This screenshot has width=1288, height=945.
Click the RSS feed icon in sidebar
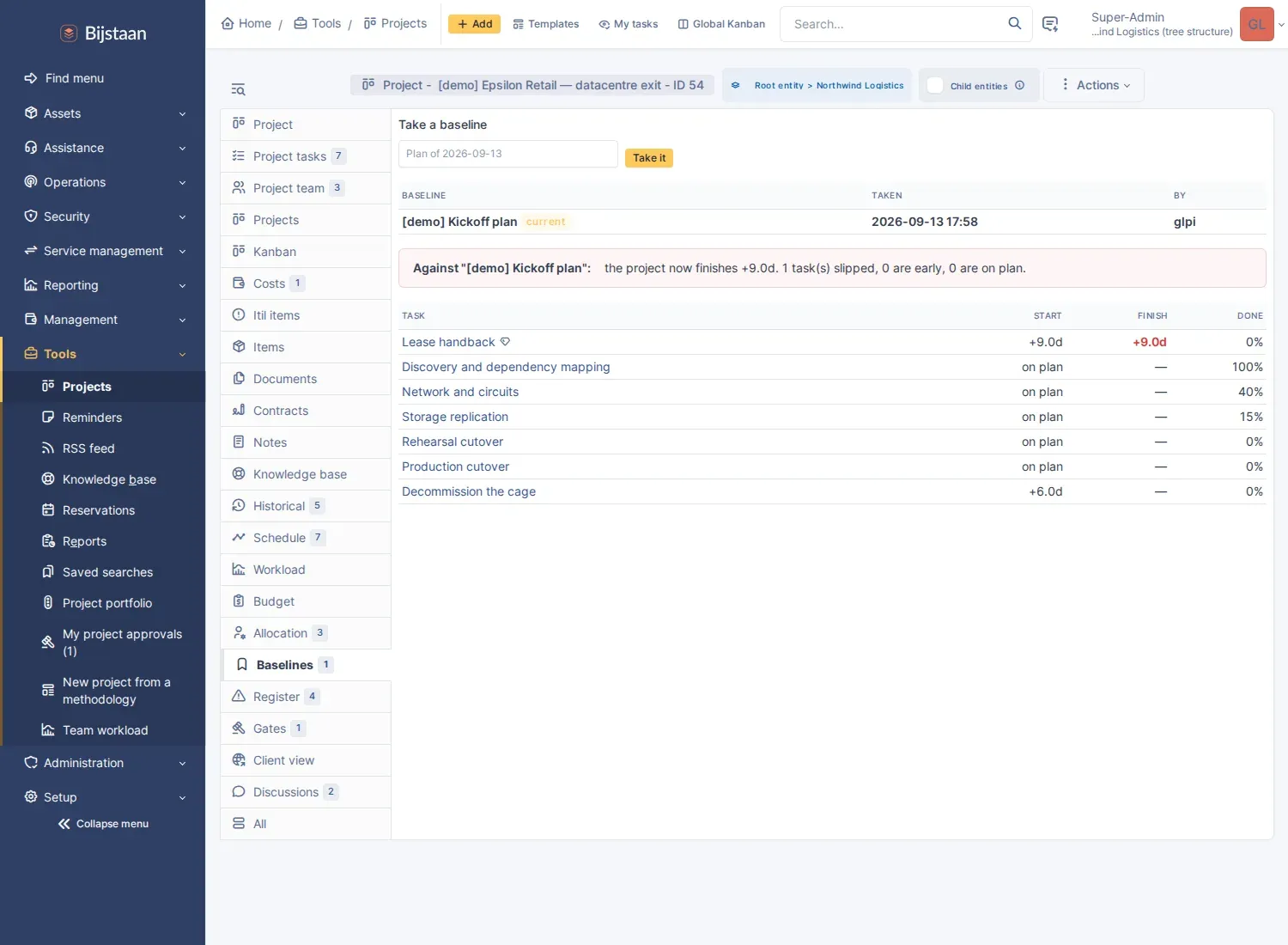tap(48, 448)
